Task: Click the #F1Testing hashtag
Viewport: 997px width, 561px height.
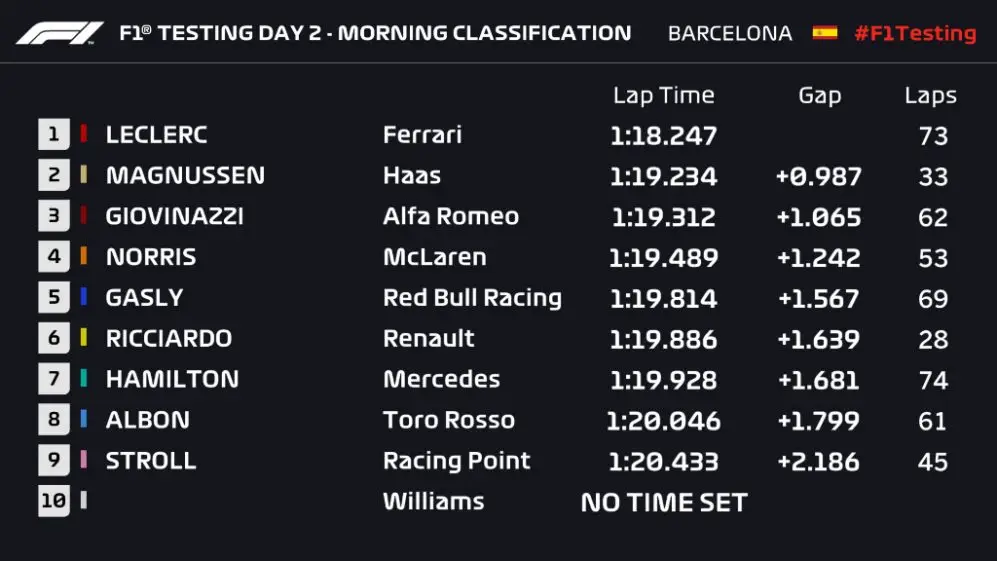Action: click(914, 33)
